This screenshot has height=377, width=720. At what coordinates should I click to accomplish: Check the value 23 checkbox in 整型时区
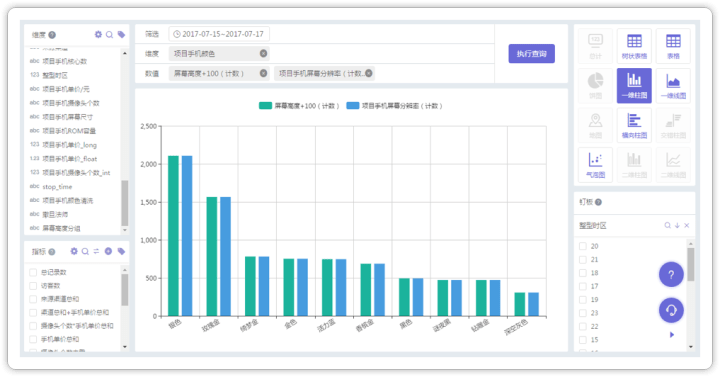coord(583,313)
